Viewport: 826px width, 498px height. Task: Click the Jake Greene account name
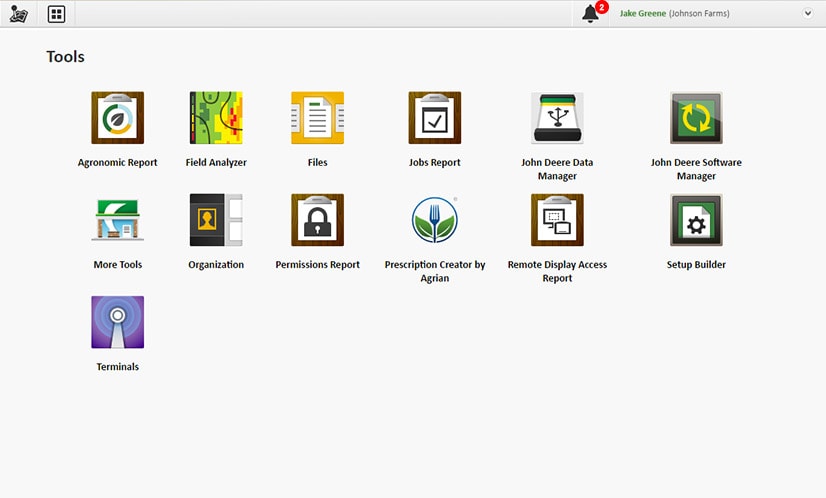click(642, 14)
